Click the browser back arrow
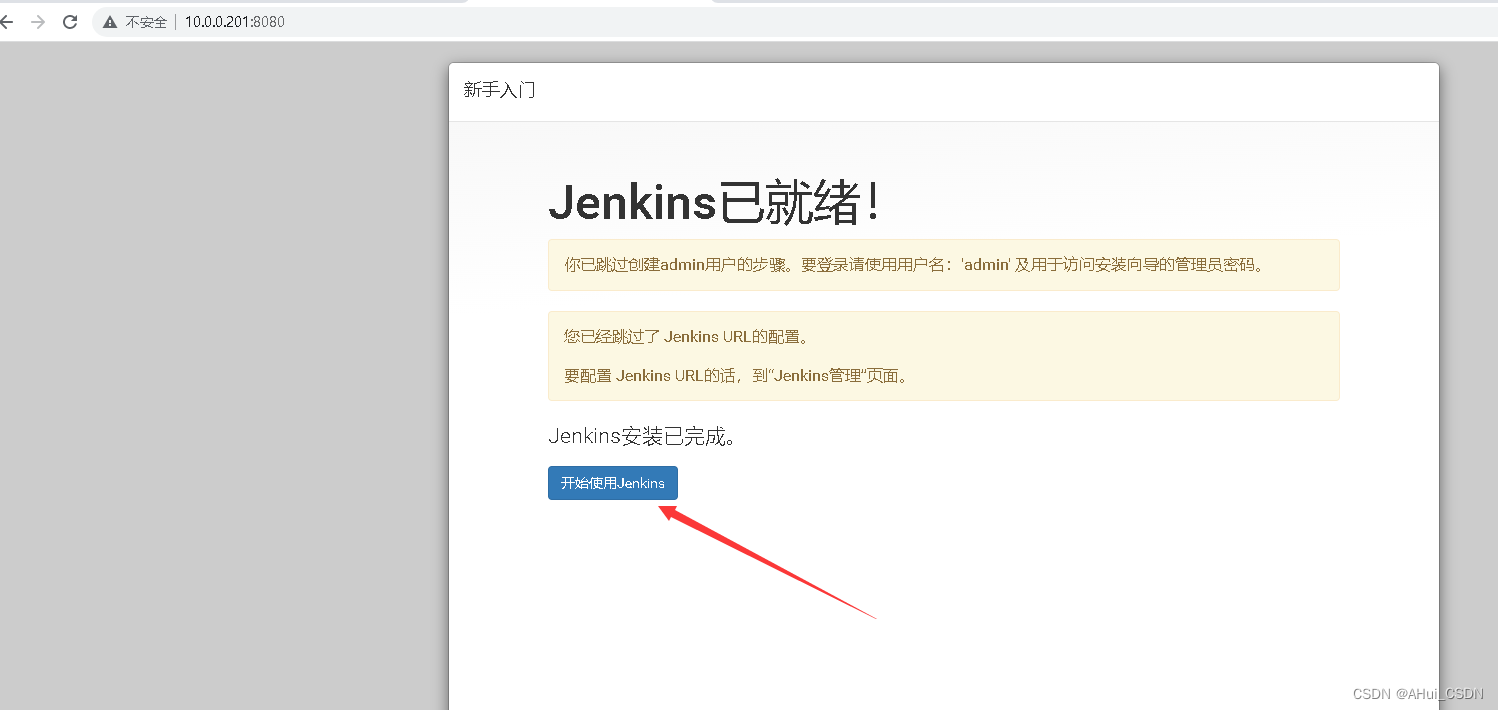Image resolution: width=1498 pixels, height=710 pixels. coord(6,22)
